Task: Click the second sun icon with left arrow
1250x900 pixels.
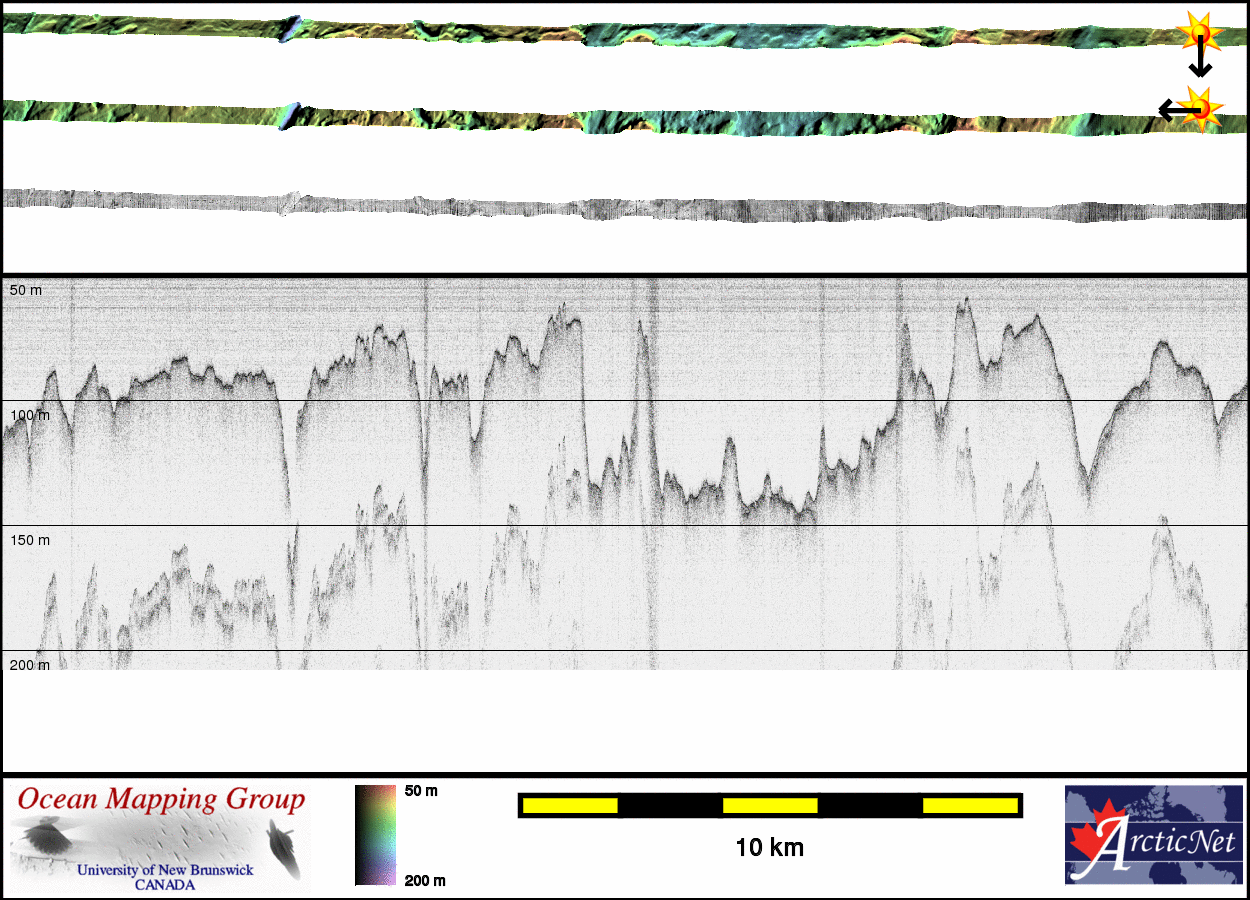Action: click(x=1201, y=106)
